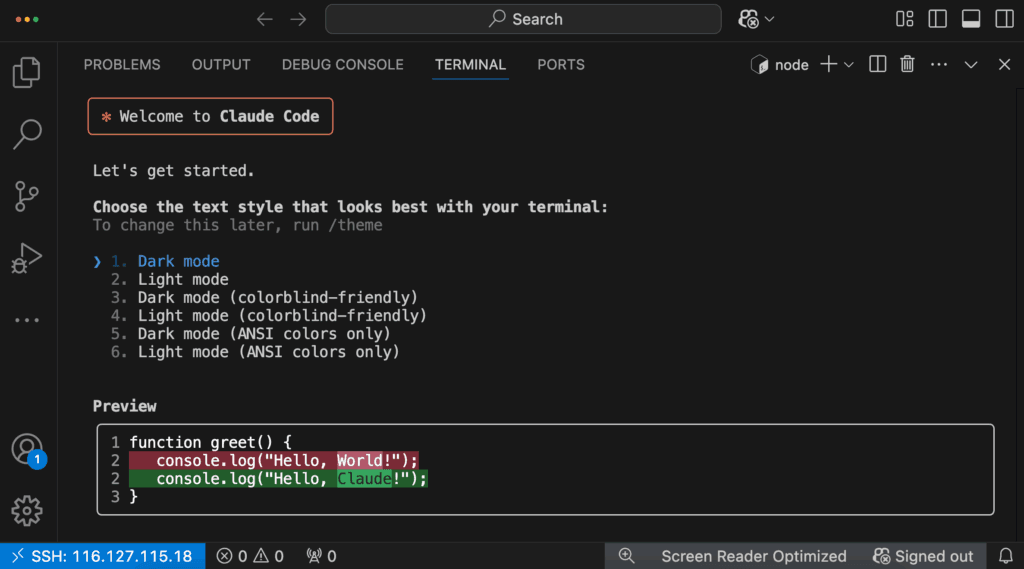Click the green added console.log line
The width and height of the screenshot is (1024, 569).
point(278,479)
